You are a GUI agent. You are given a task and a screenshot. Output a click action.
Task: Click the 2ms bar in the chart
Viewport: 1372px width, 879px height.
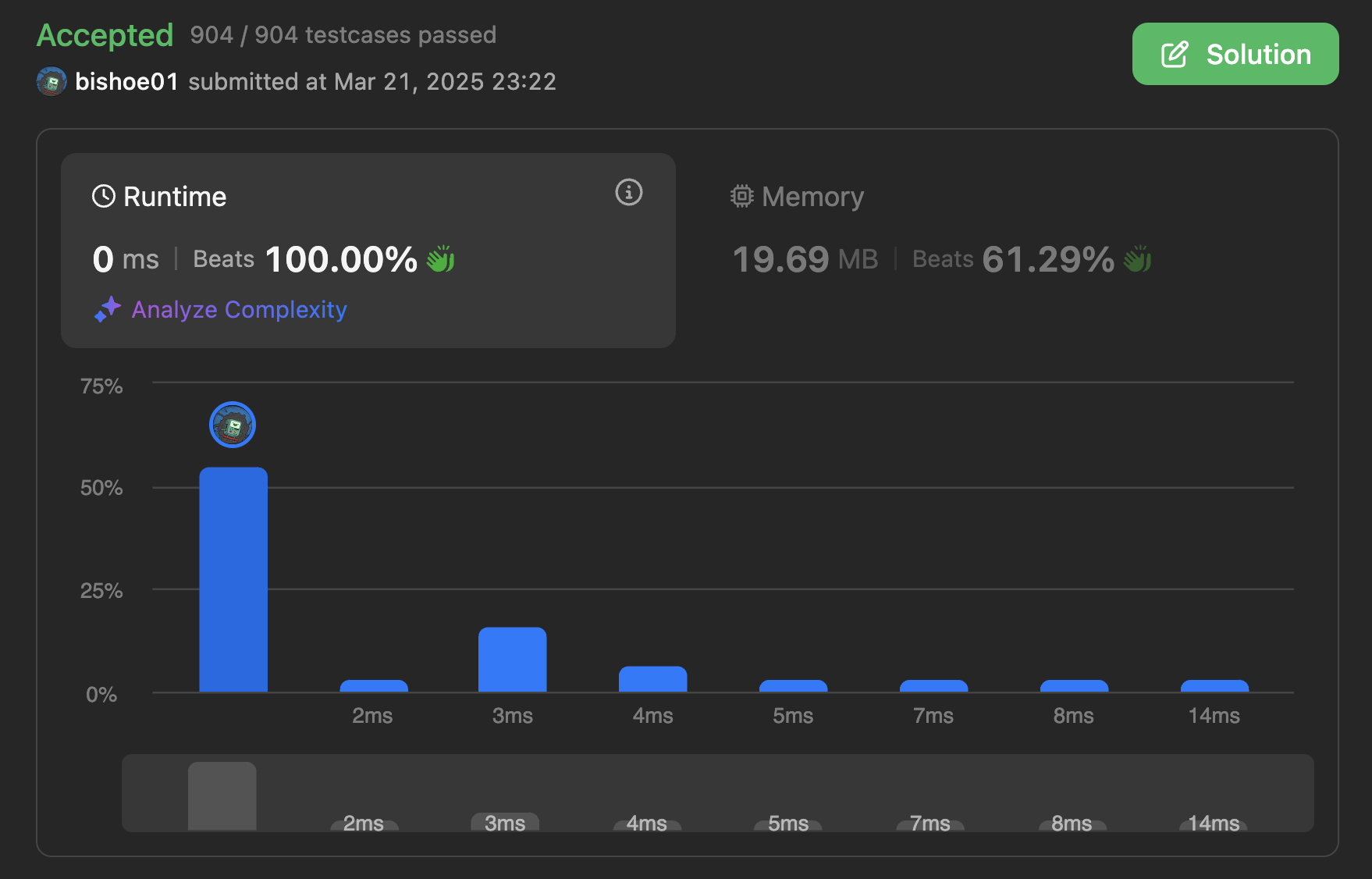tap(374, 686)
